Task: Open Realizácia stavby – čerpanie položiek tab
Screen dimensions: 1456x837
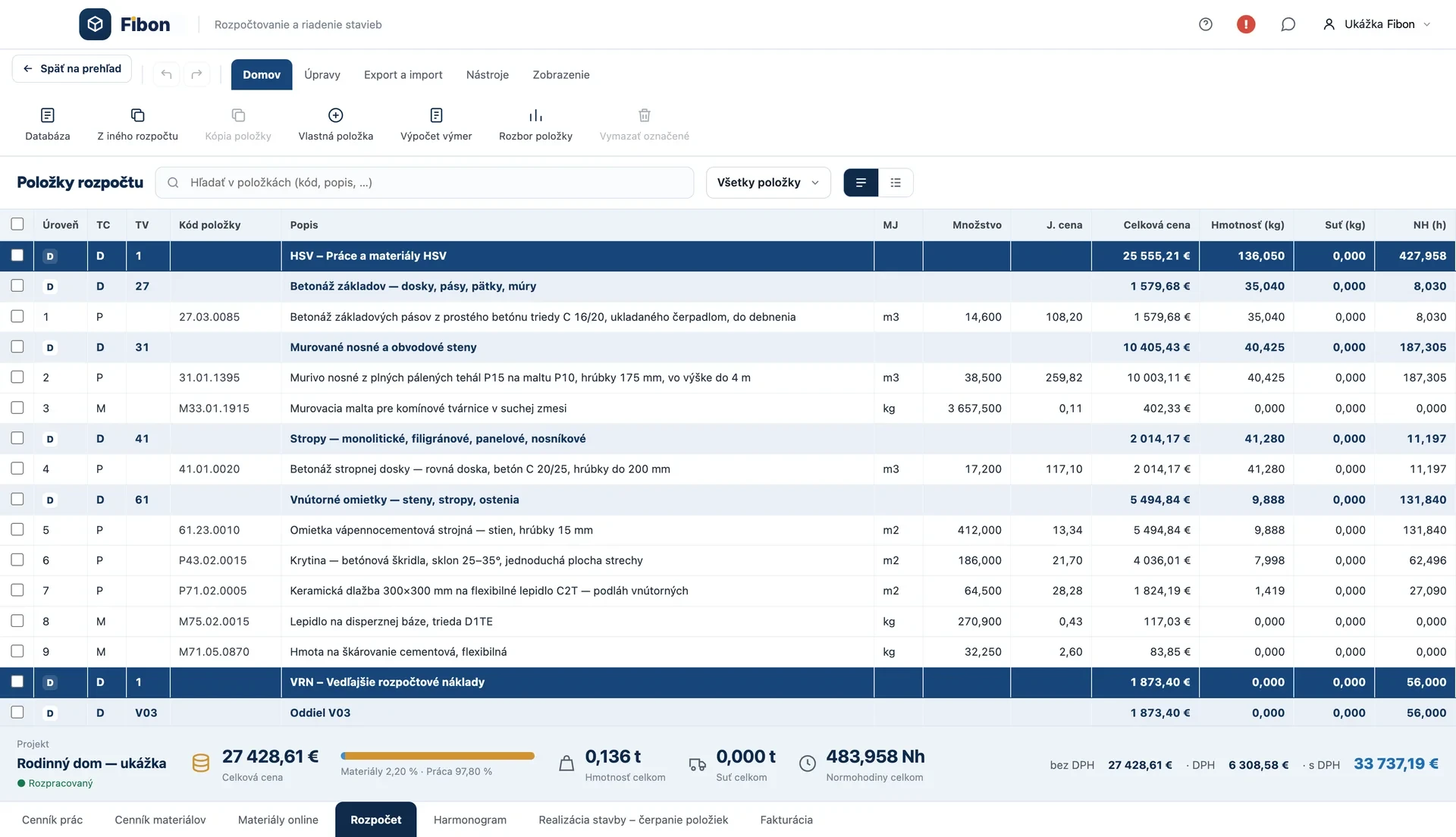Action: coord(633,820)
